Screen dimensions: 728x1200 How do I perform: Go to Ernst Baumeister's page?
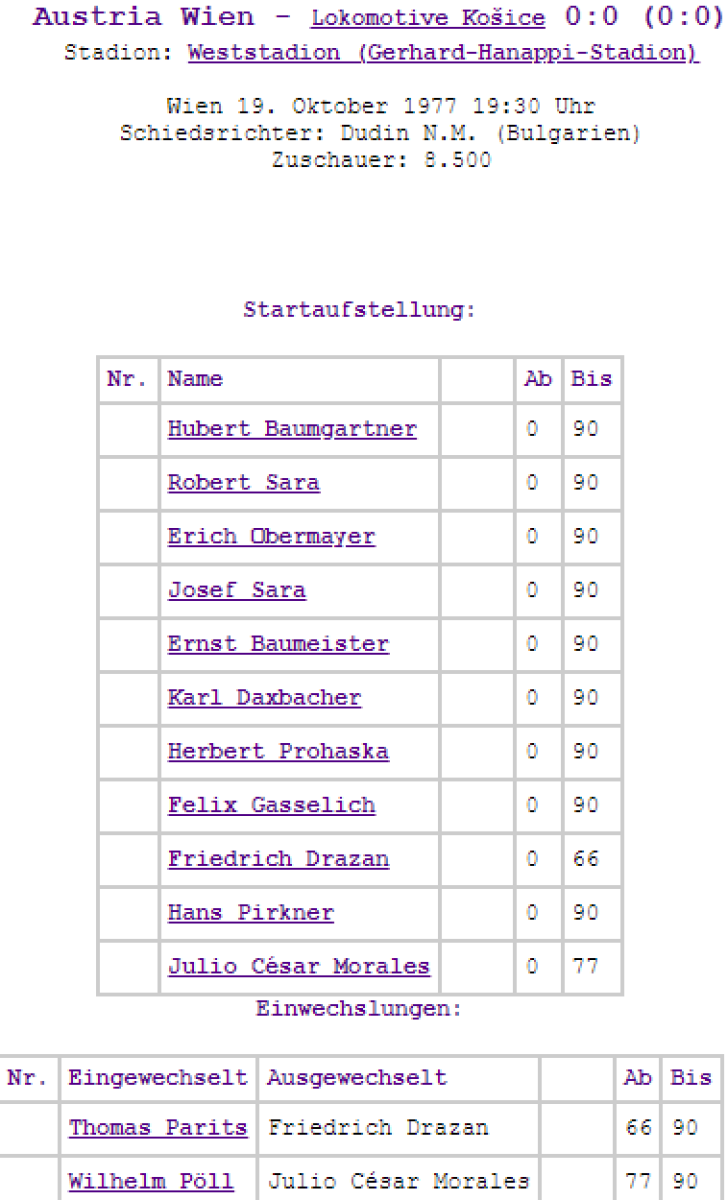(278, 645)
